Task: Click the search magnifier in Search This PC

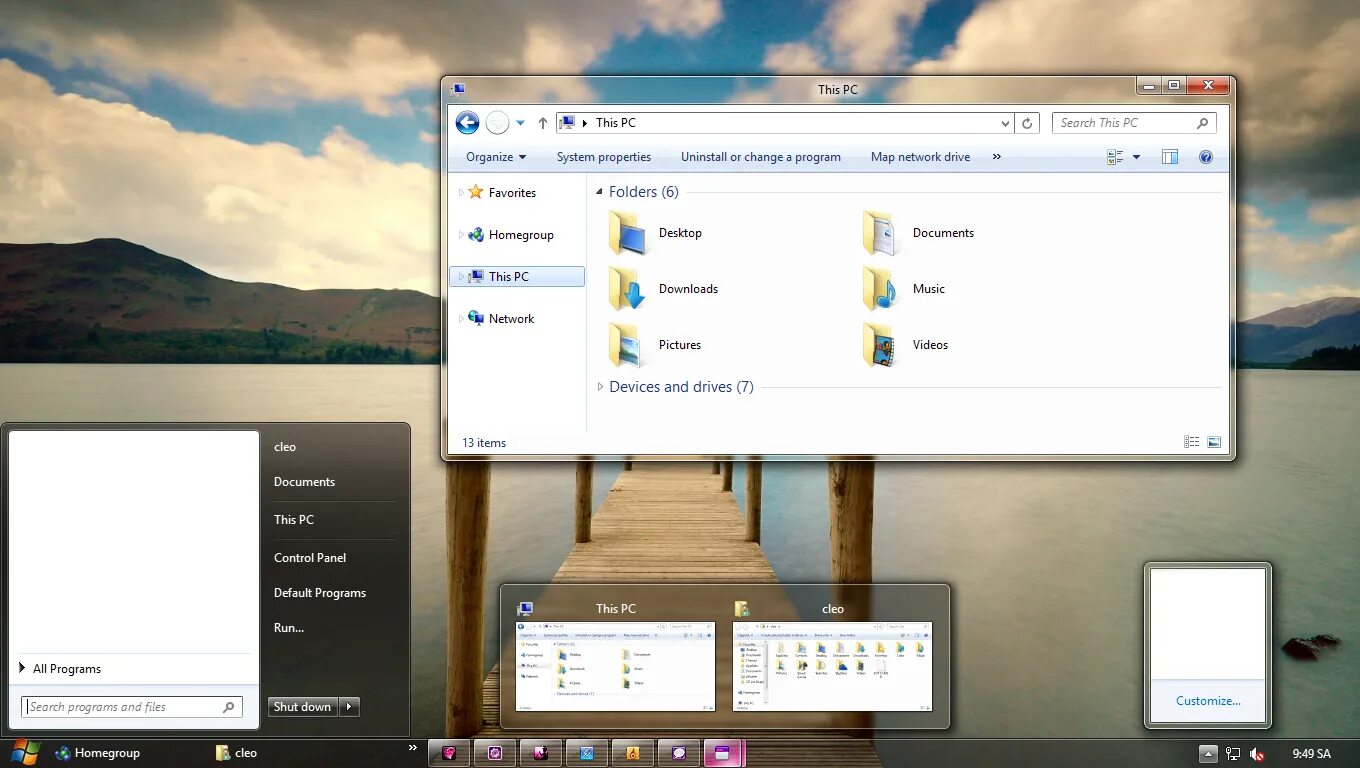Action: pos(1204,122)
